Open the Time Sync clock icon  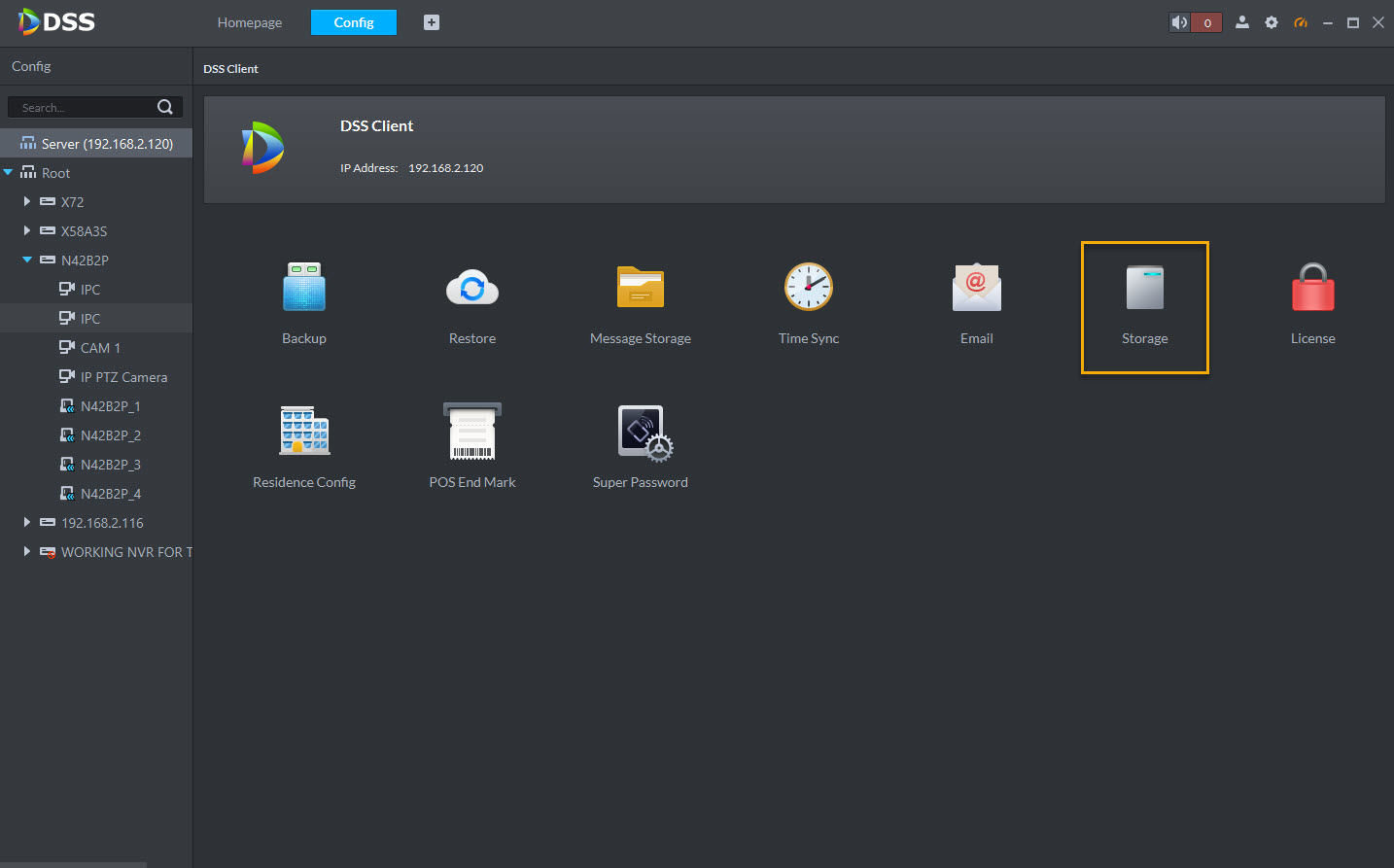(x=809, y=287)
